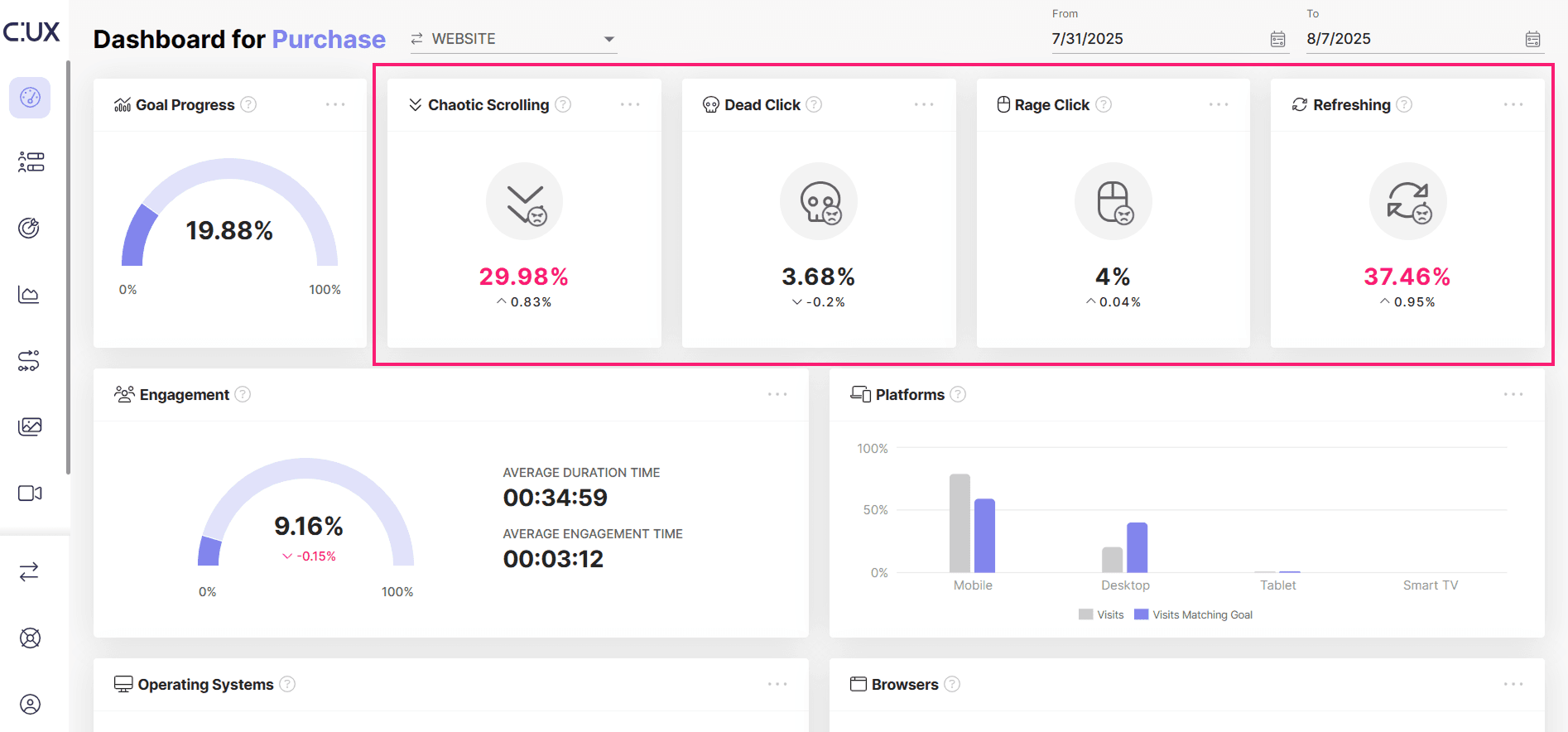1568x732 pixels.
Task: Click the Operating Systems help icon
Action: pyautogui.click(x=287, y=684)
